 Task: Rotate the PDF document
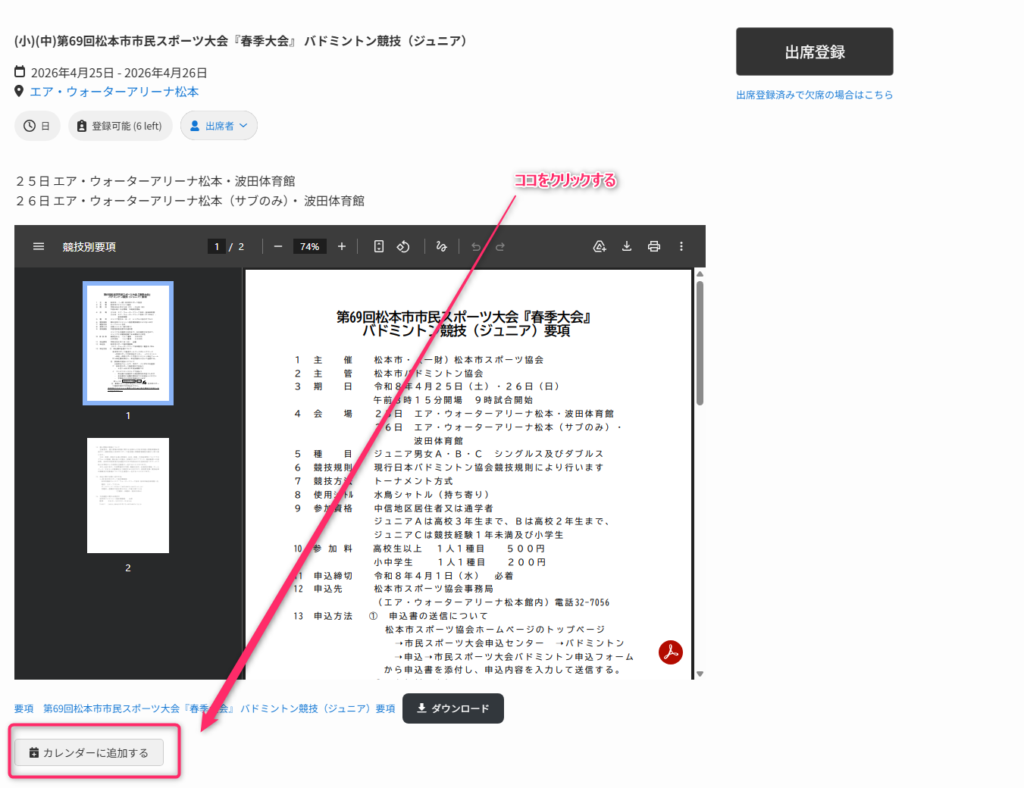click(402, 246)
